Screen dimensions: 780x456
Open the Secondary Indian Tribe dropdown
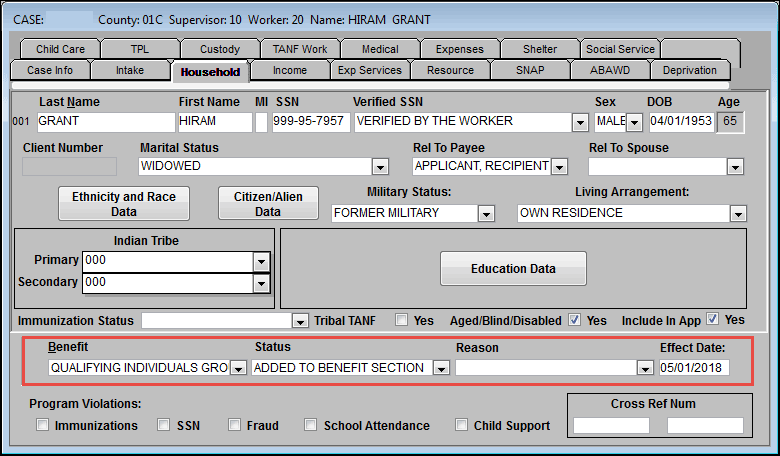pyautogui.click(x=261, y=283)
